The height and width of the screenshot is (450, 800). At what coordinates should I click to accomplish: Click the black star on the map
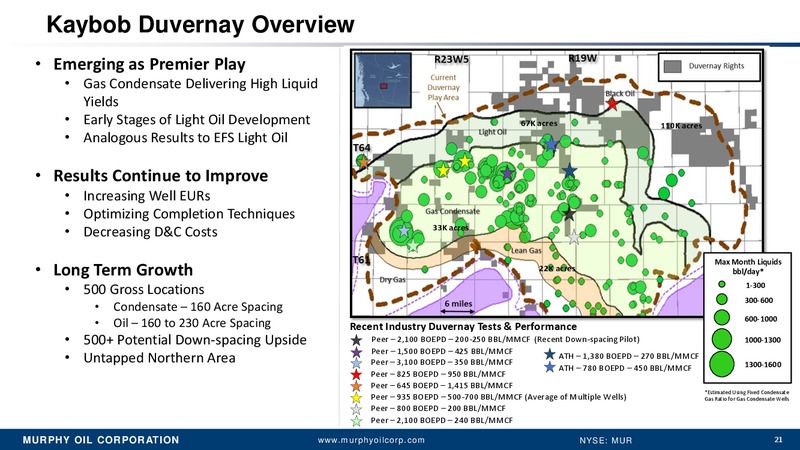(569, 214)
